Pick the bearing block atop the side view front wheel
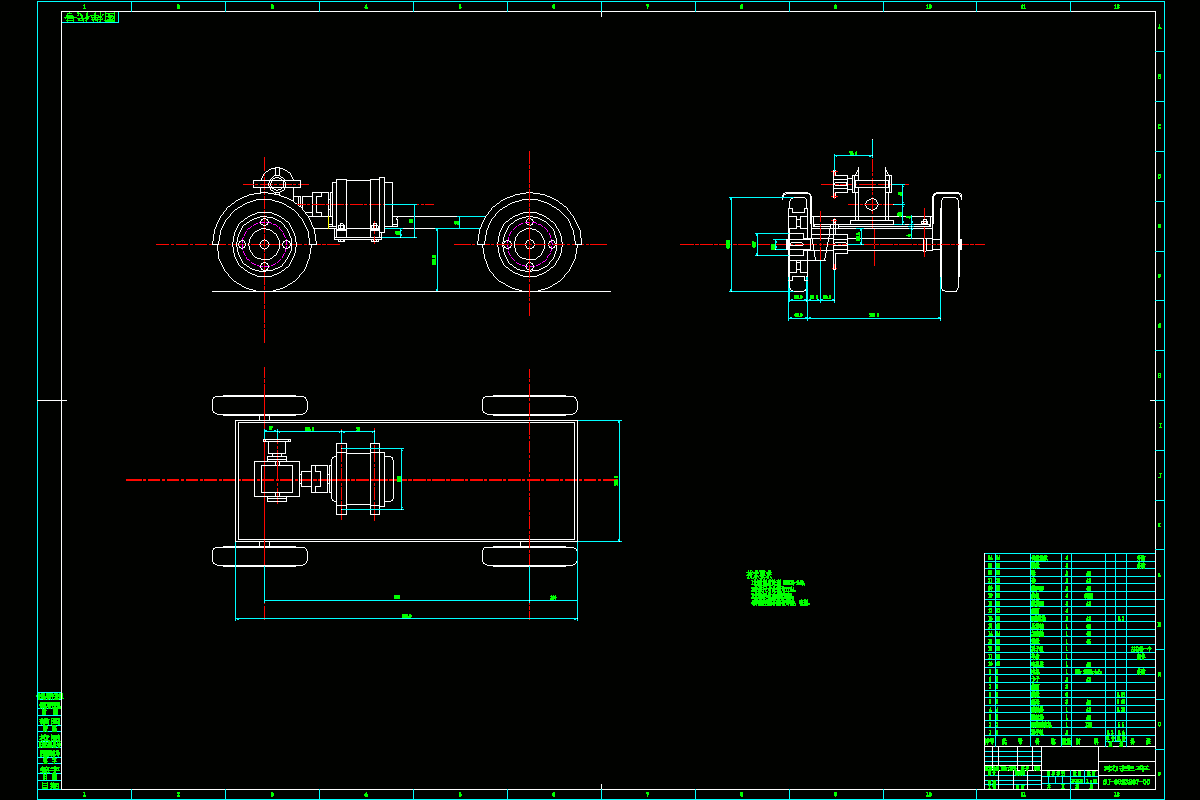Image resolution: width=1200 pixels, height=800 pixels. (275, 181)
